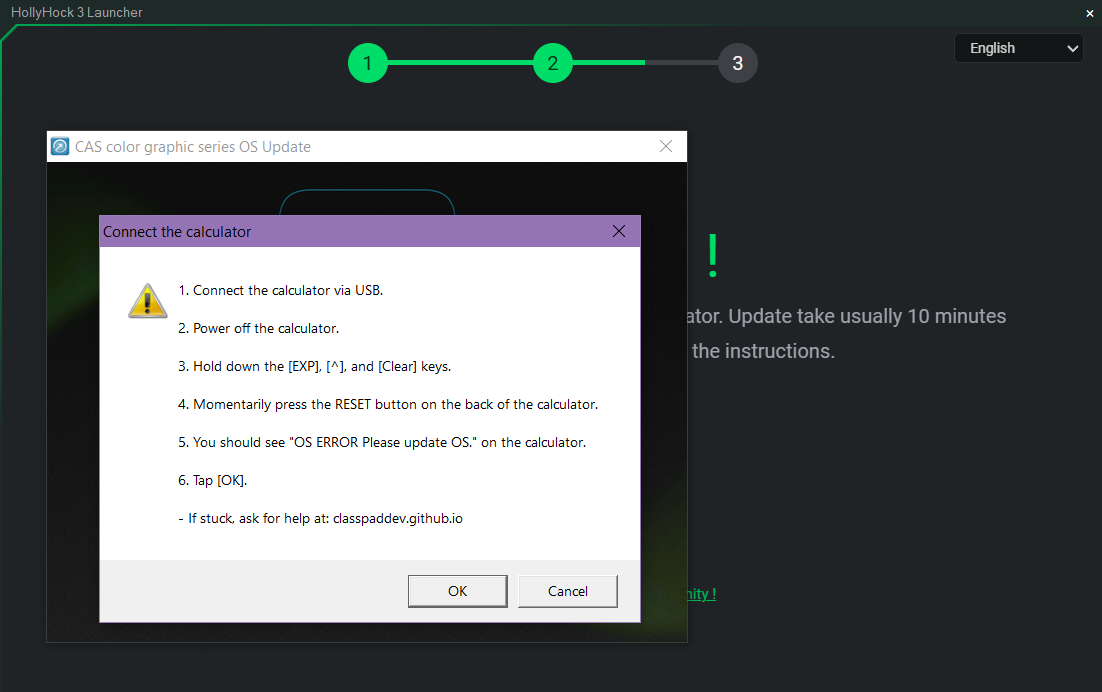The width and height of the screenshot is (1102, 692).
Task: Close the CAS color graphic series OS Update window
Action: [x=666, y=146]
